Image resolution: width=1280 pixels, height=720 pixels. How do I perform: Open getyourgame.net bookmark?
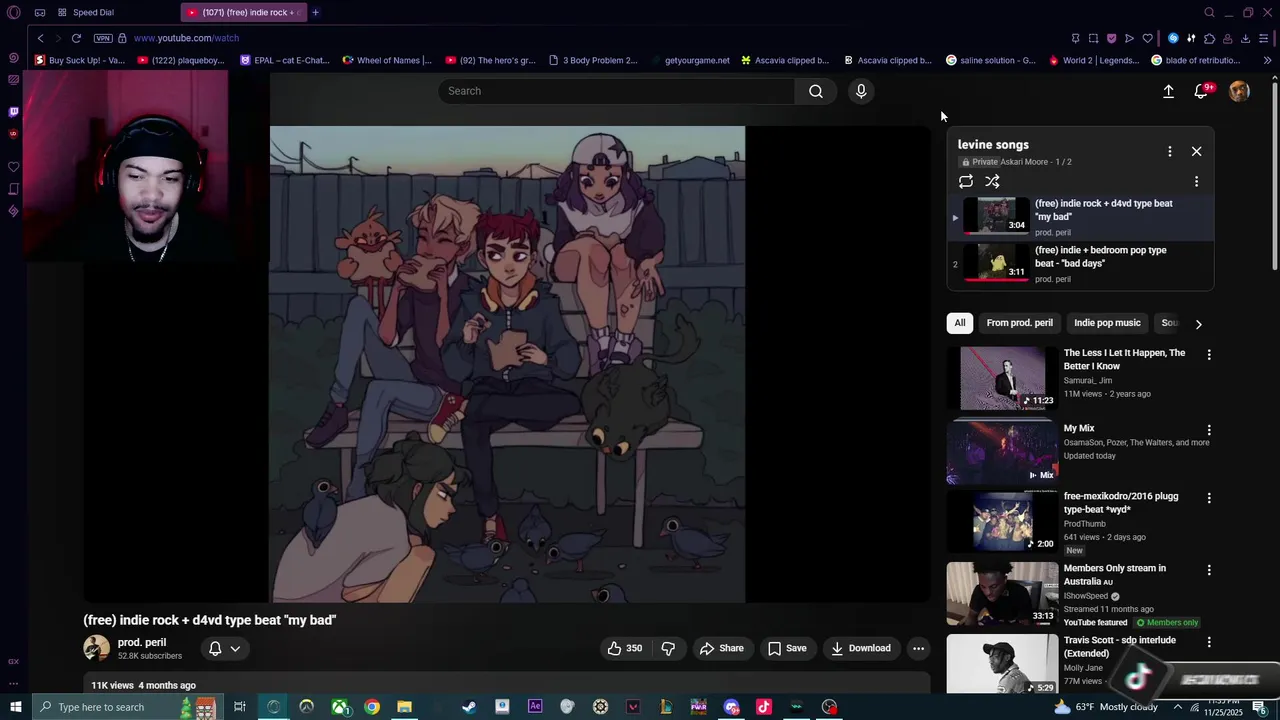(689, 60)
